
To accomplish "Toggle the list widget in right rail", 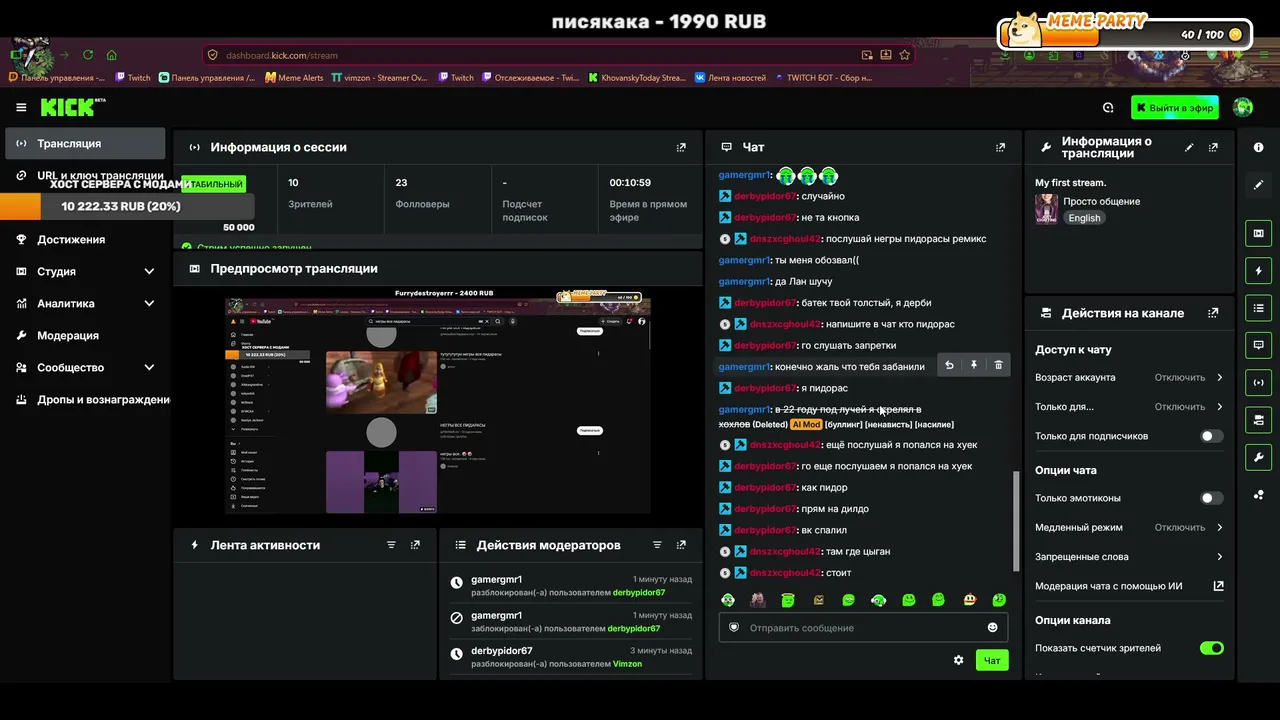I will (1258, 308).
